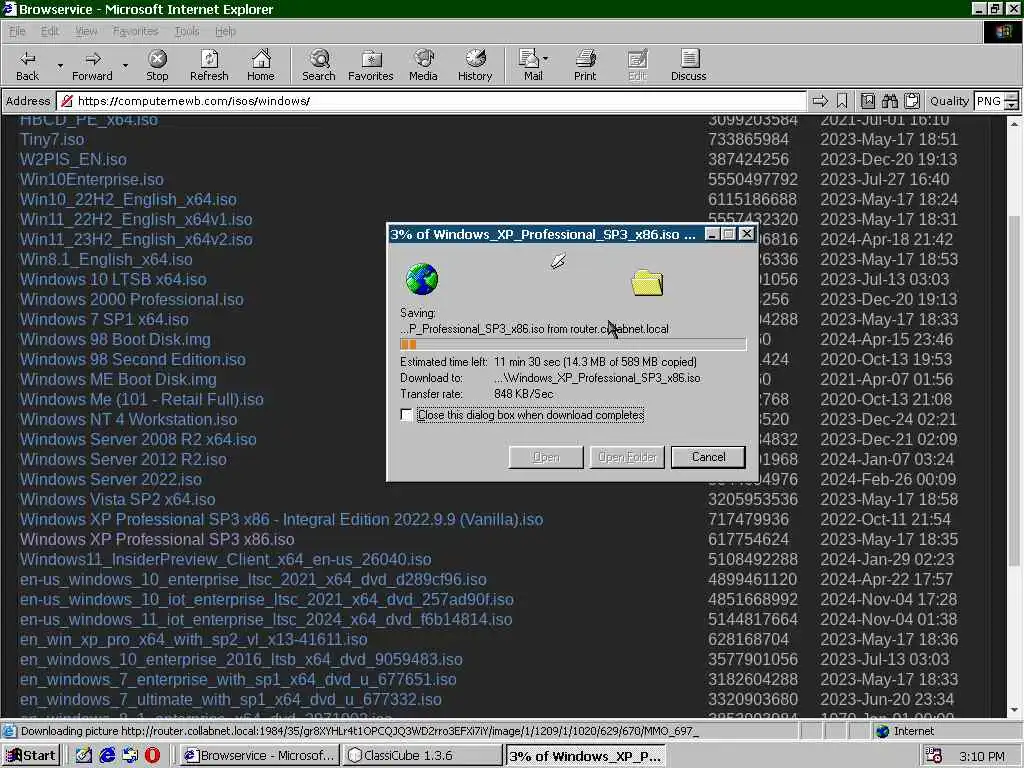Launch Opera from quick launch

(152, 755)
